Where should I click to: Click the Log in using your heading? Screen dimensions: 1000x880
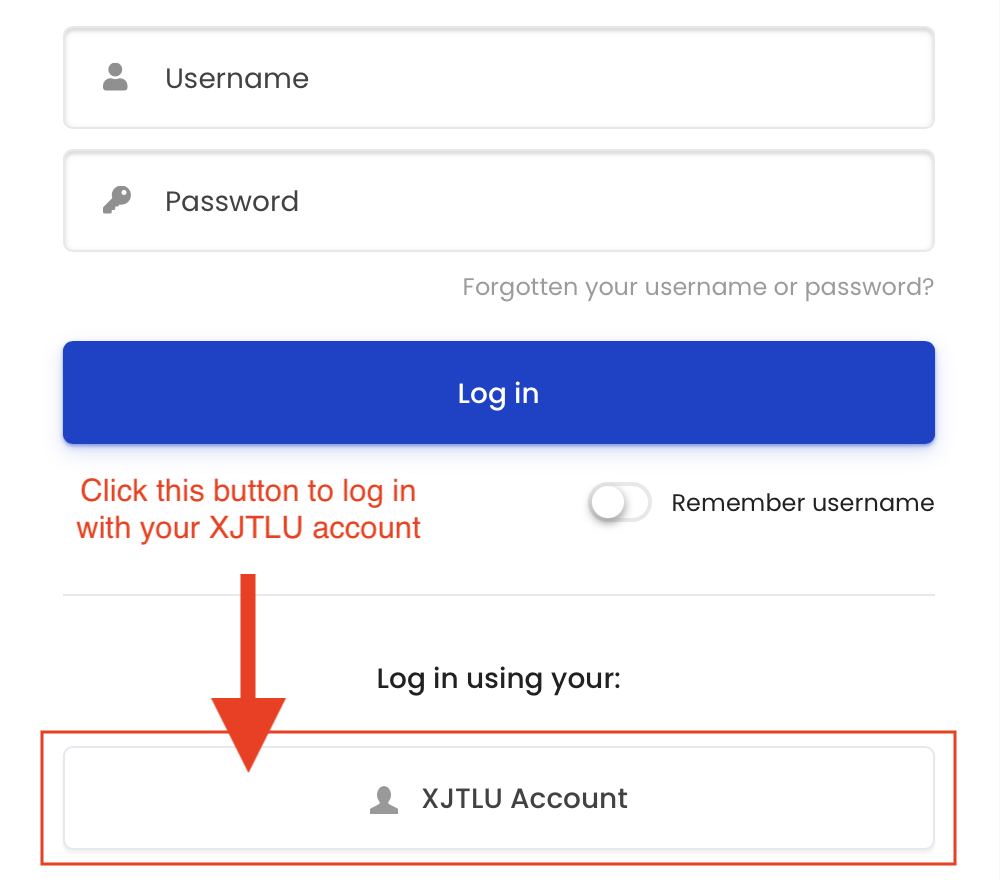[x=498, y=678]
